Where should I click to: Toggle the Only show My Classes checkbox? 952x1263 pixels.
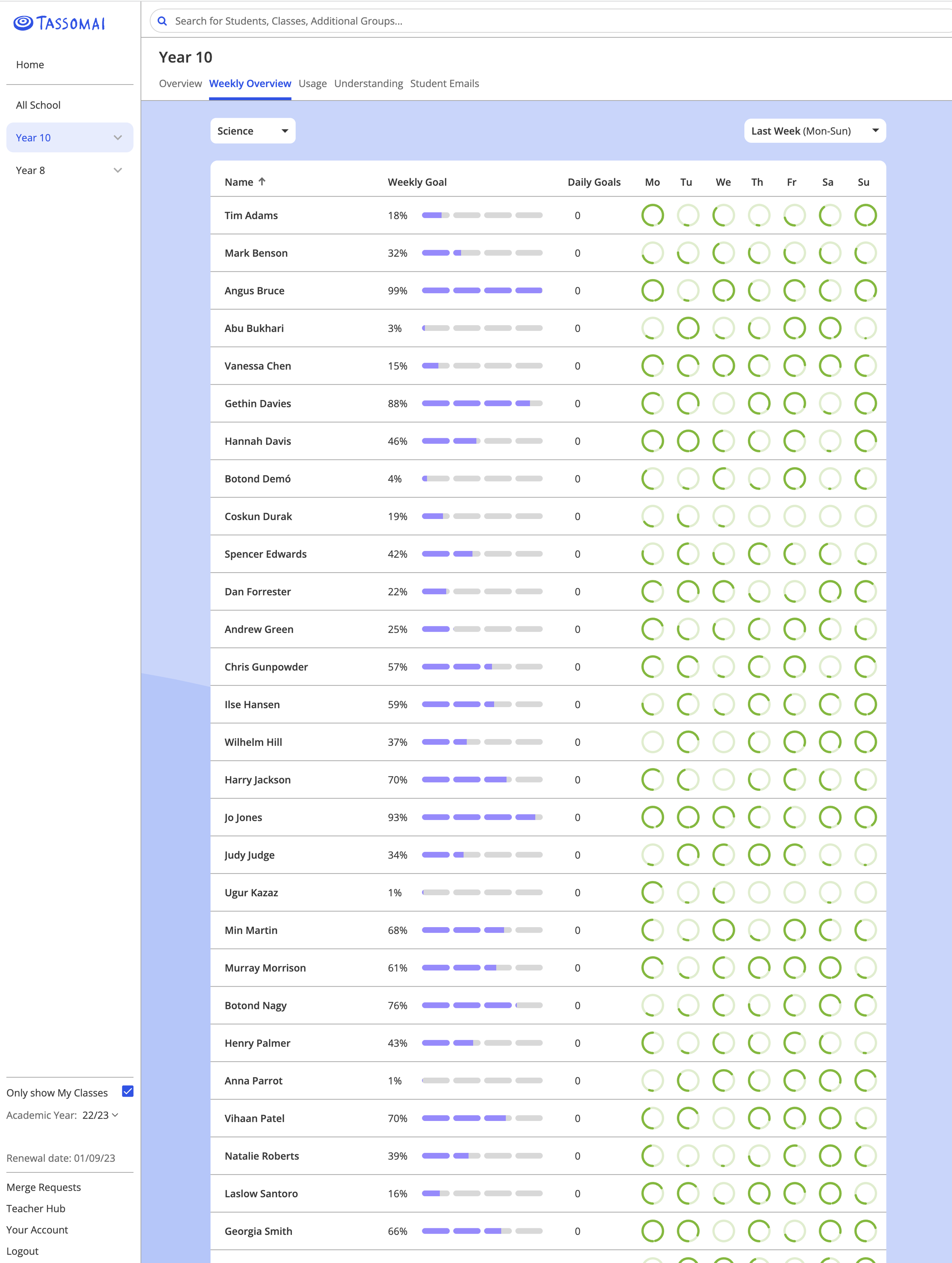[127, 1092]
